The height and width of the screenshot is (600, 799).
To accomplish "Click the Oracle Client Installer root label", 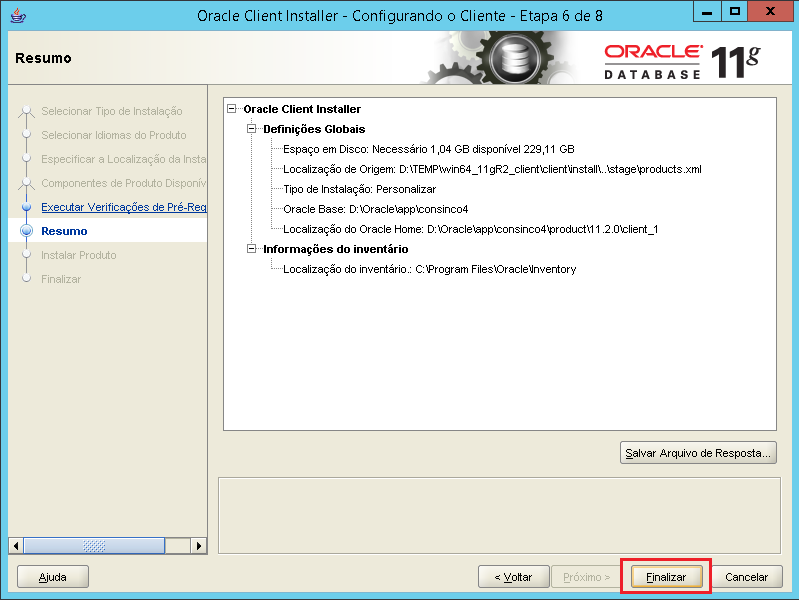I will tap(302, 109).
